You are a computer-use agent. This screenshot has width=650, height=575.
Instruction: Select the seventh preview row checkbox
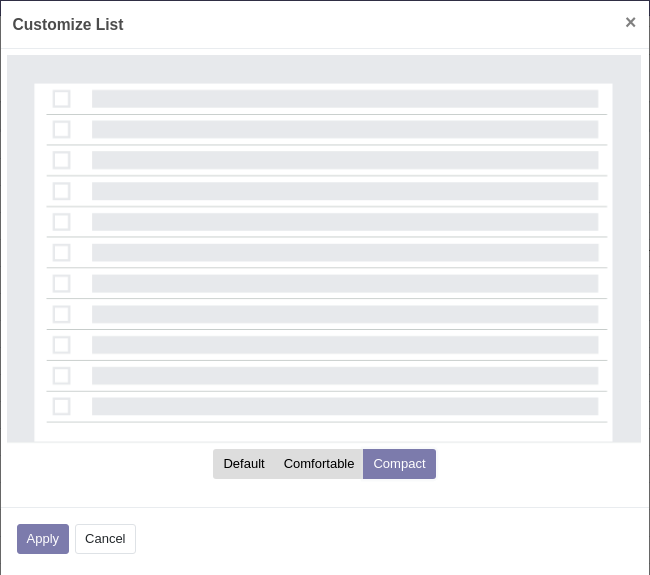[x=62, y=284]
